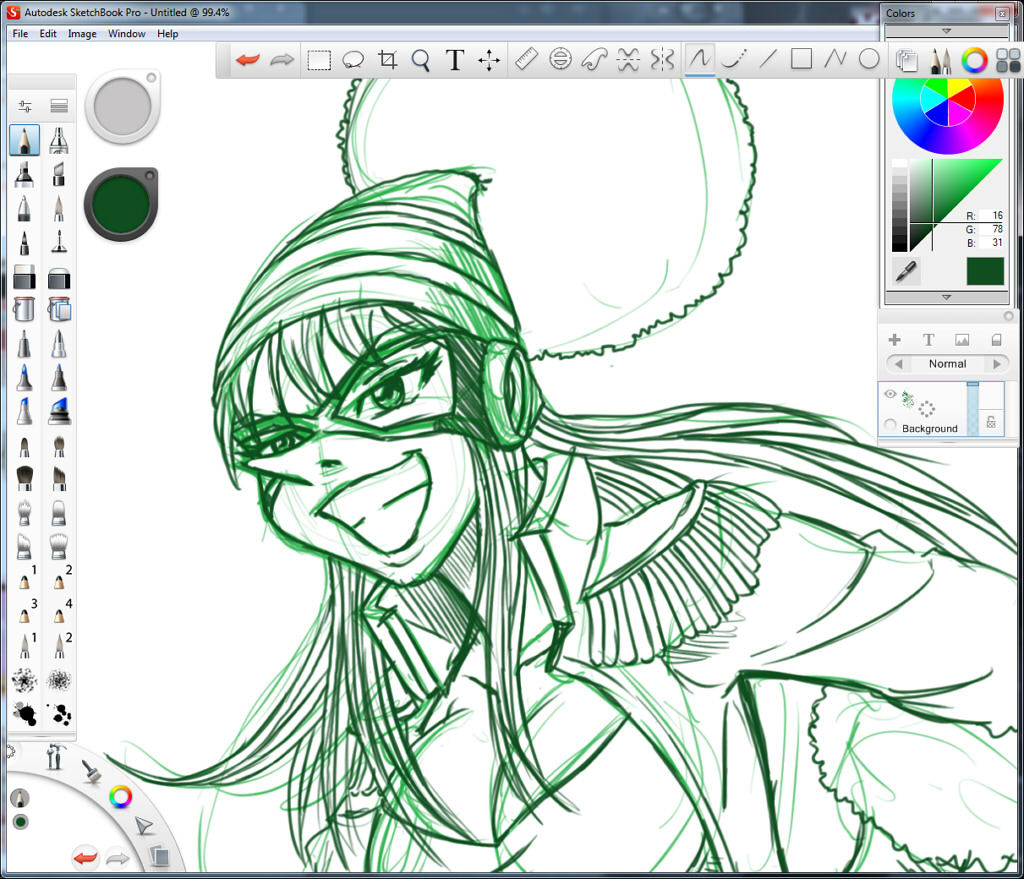1024x879 pixels.
Task: Click the G value field showing 78
Action: point(991,229)
